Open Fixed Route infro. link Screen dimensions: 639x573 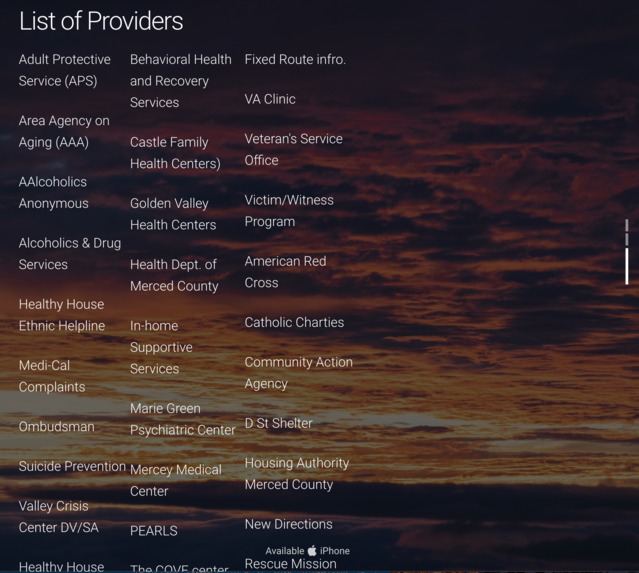(295, 60)
